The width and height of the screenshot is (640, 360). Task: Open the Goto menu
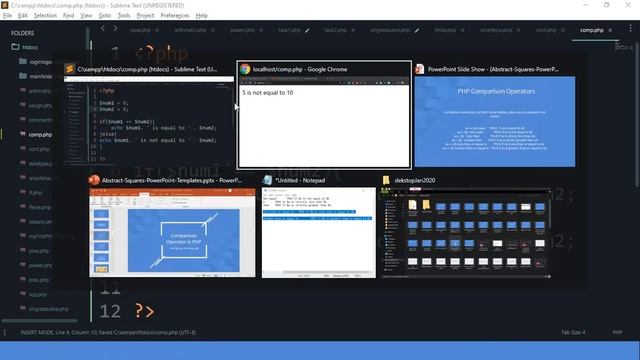pyautogui.click(x=105, y=16)
